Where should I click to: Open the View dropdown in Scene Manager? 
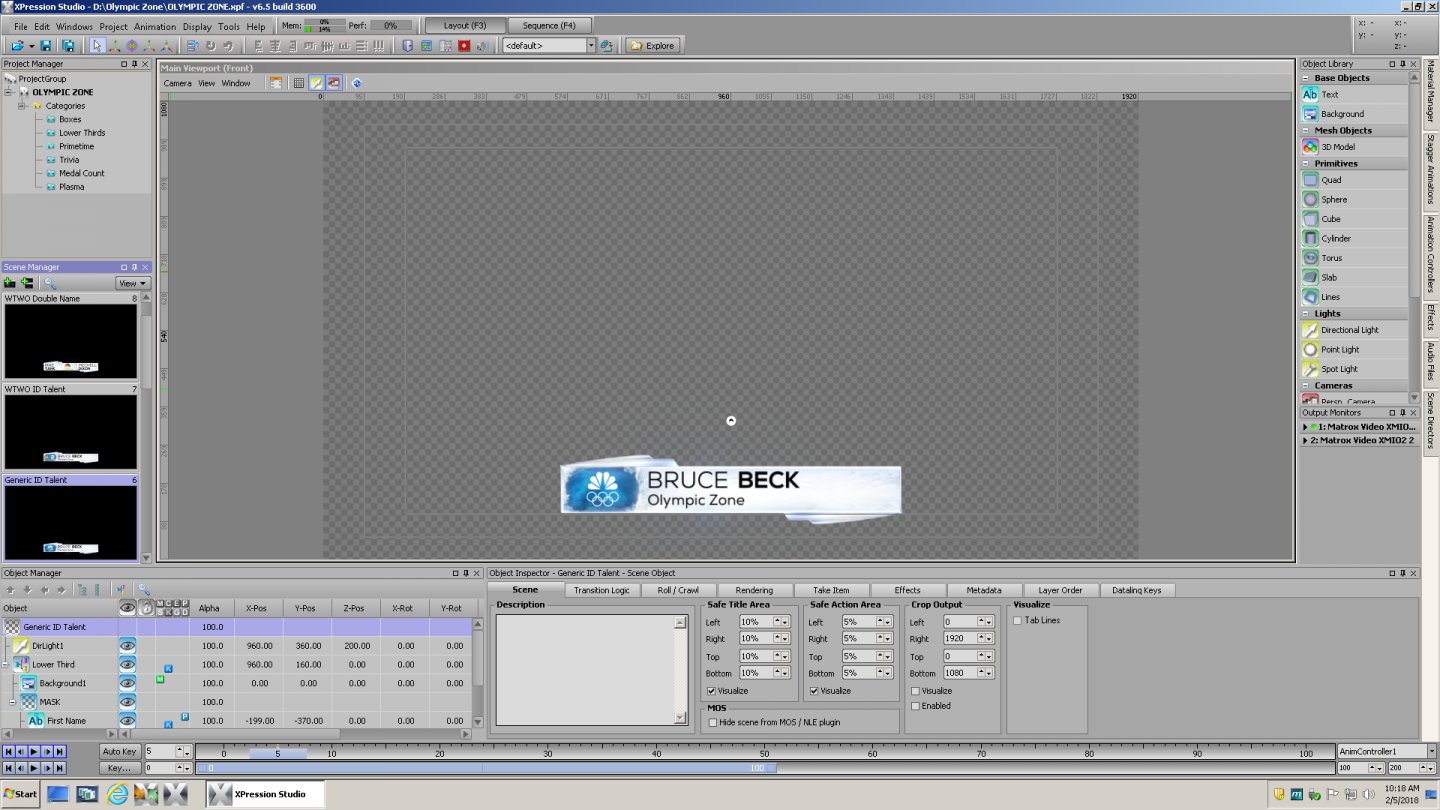pos(132,283)
